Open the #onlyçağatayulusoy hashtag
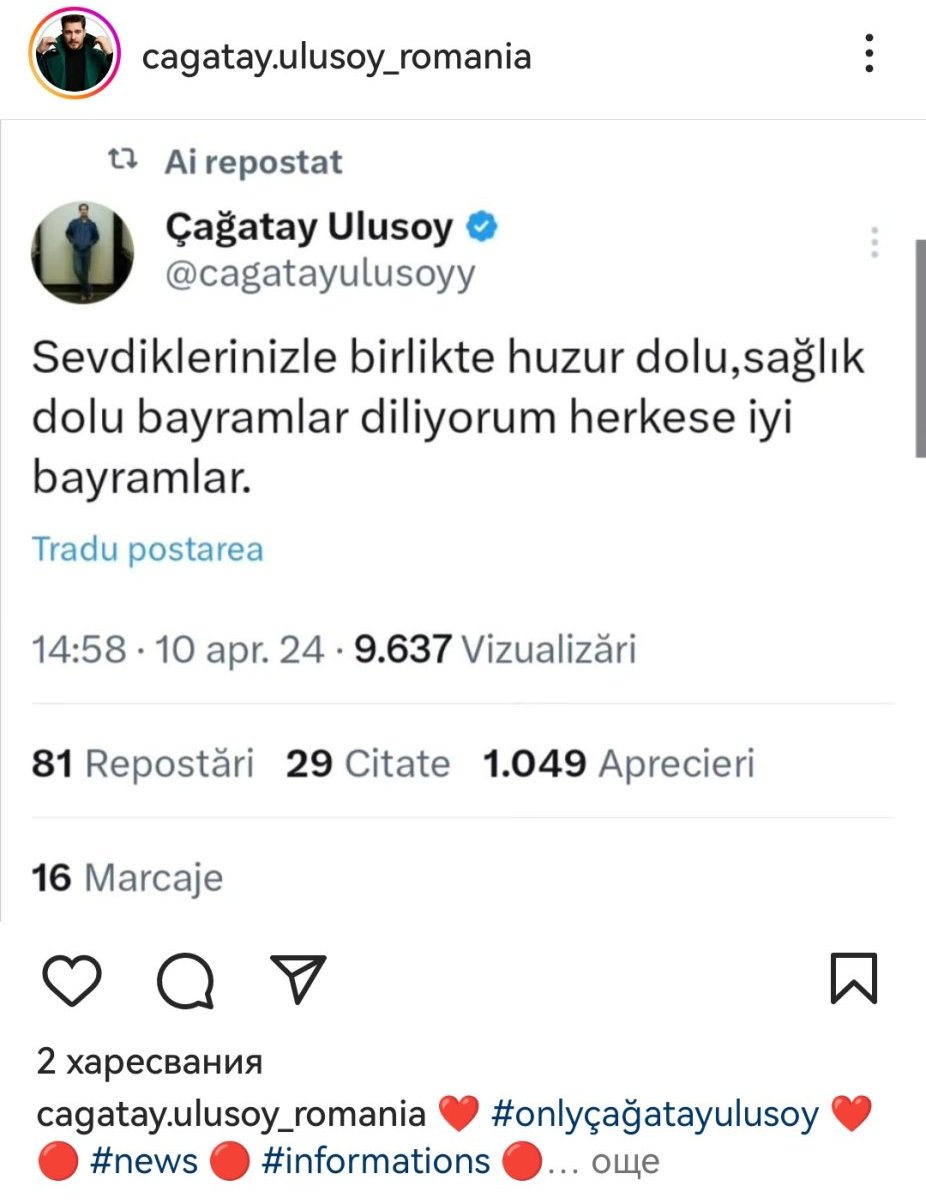926x1202 pixels. tap(656, 1114)
